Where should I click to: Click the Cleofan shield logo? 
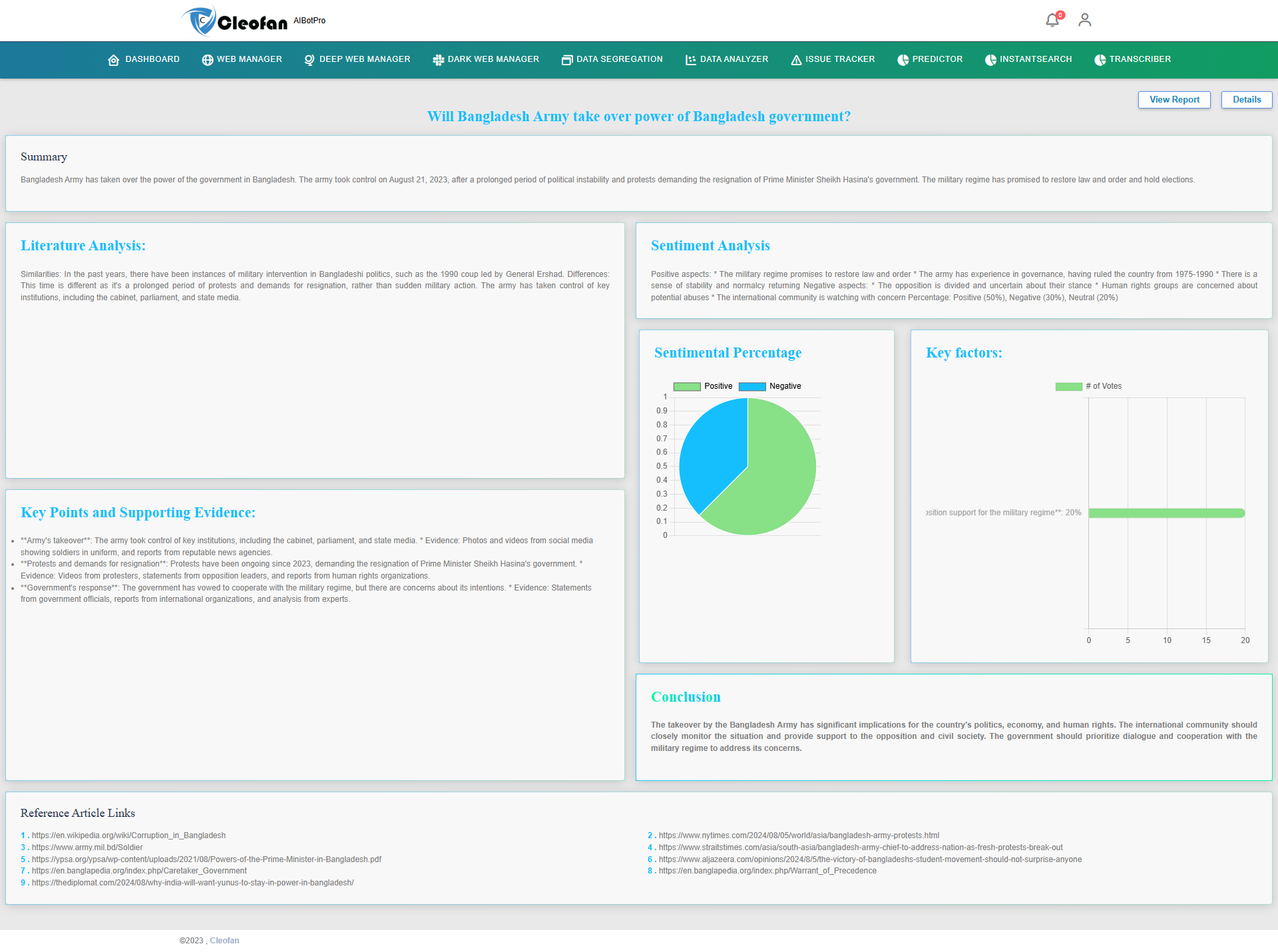[200, 21]
